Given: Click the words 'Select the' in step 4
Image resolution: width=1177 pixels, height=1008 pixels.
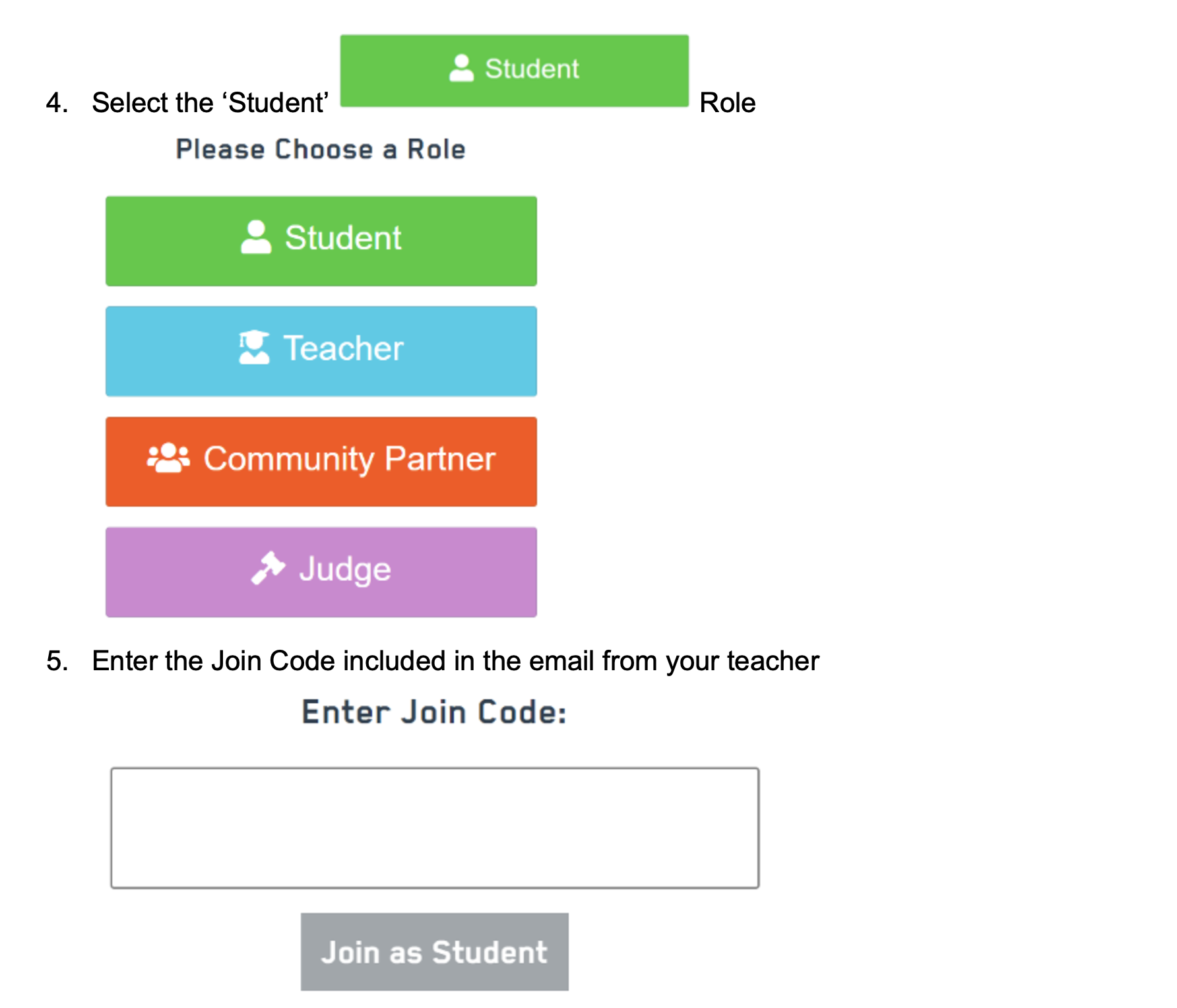Looking at the screenshot, I should pos(153,103).
